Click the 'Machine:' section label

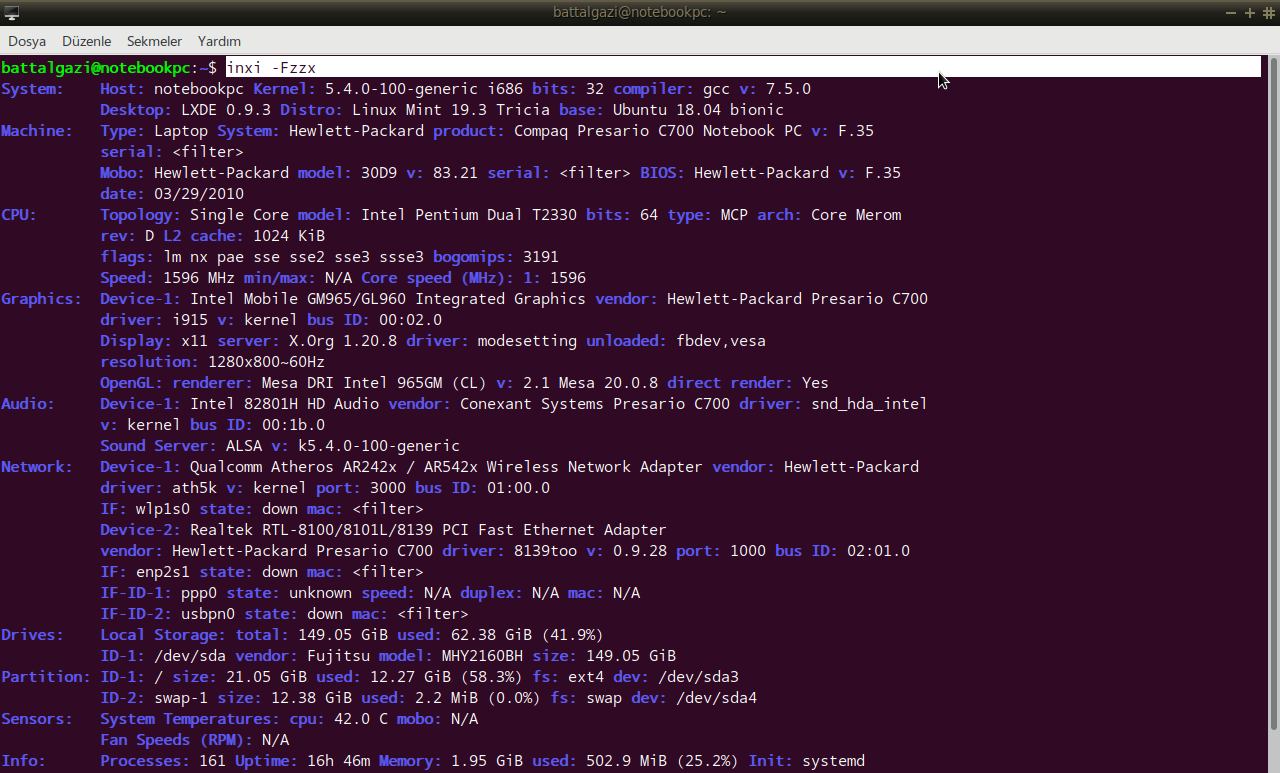pyautogui.click(x=37, y=131)
